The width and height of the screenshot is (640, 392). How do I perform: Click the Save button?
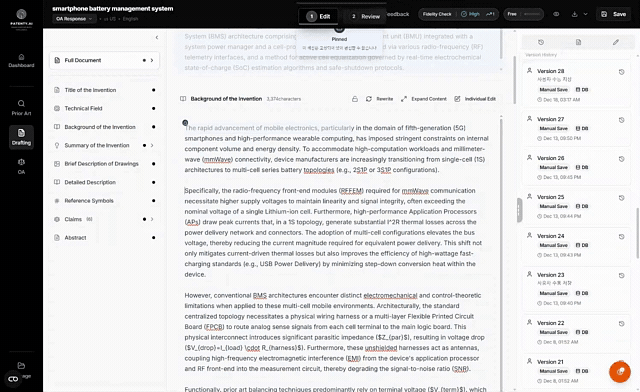pyautogui.click(x=613, y=14)
